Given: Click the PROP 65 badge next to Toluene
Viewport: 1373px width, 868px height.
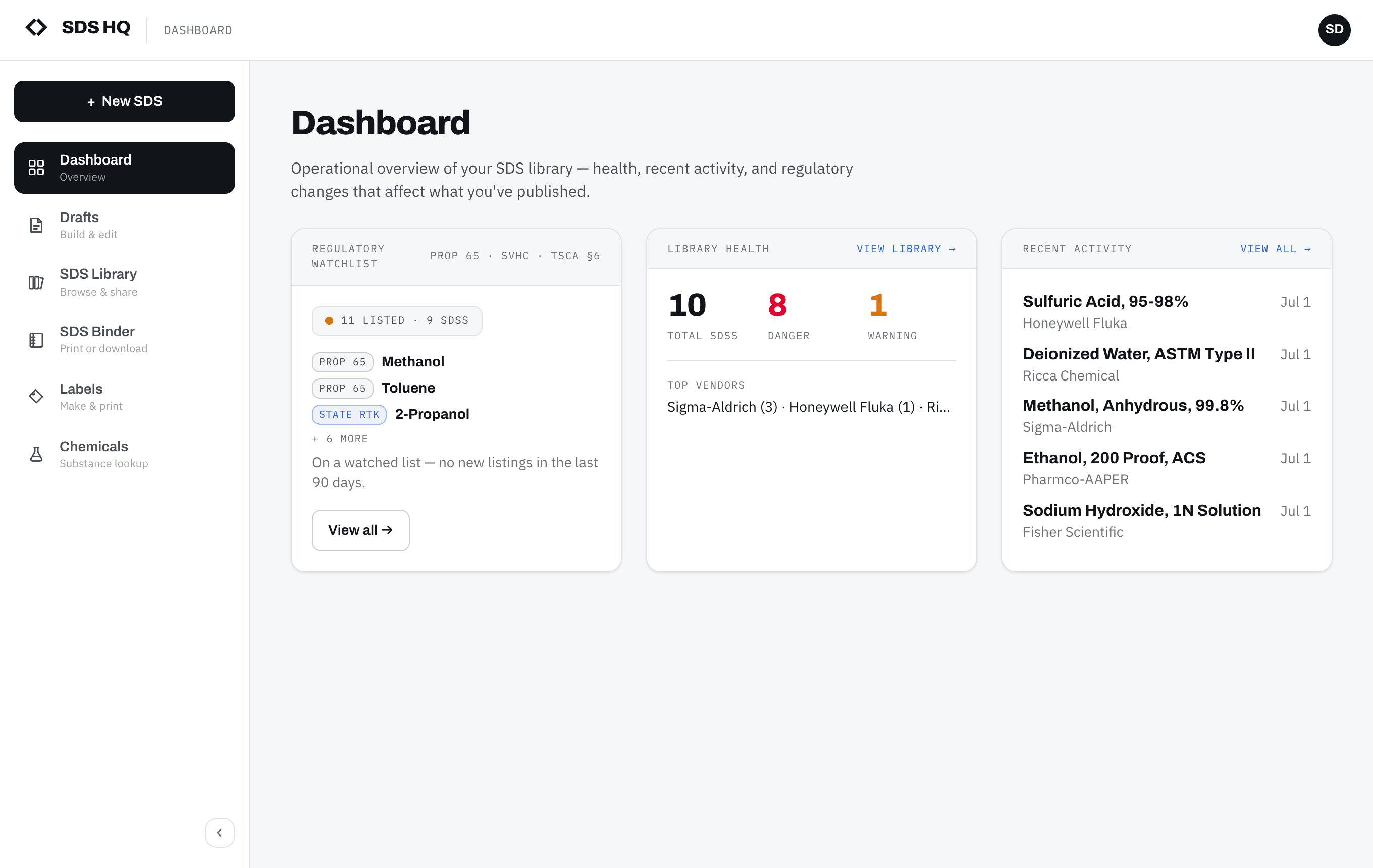Looking at the screenshot, I should click(343, 388).
